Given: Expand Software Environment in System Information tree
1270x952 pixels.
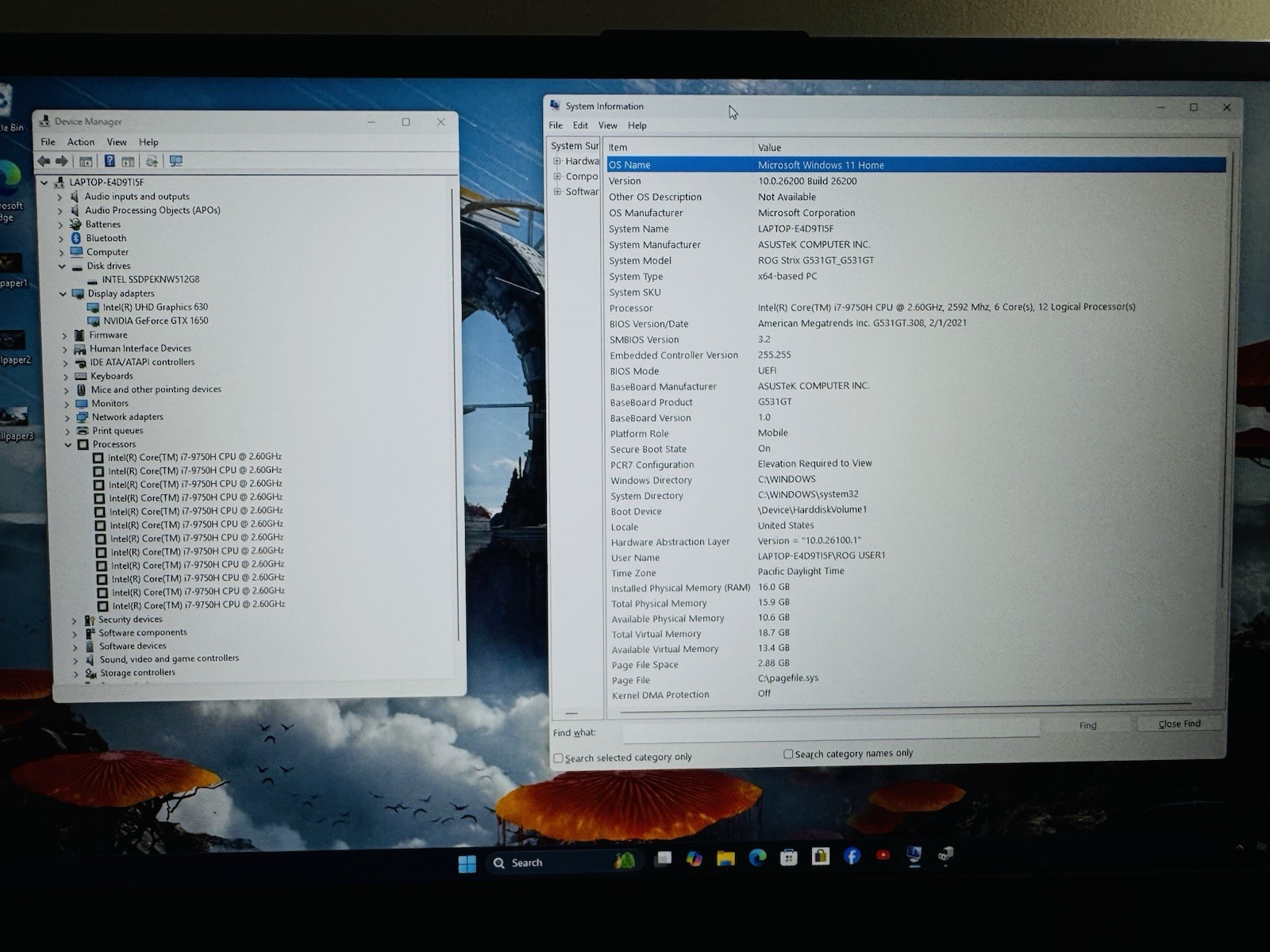Looking at the screenshot, I should click(557, 192).
